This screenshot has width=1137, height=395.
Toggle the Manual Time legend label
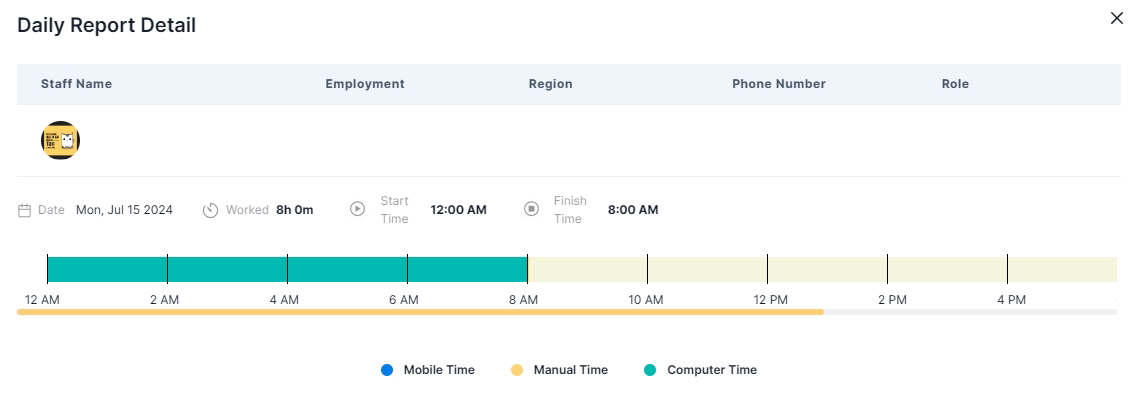[x=571, y=370]
